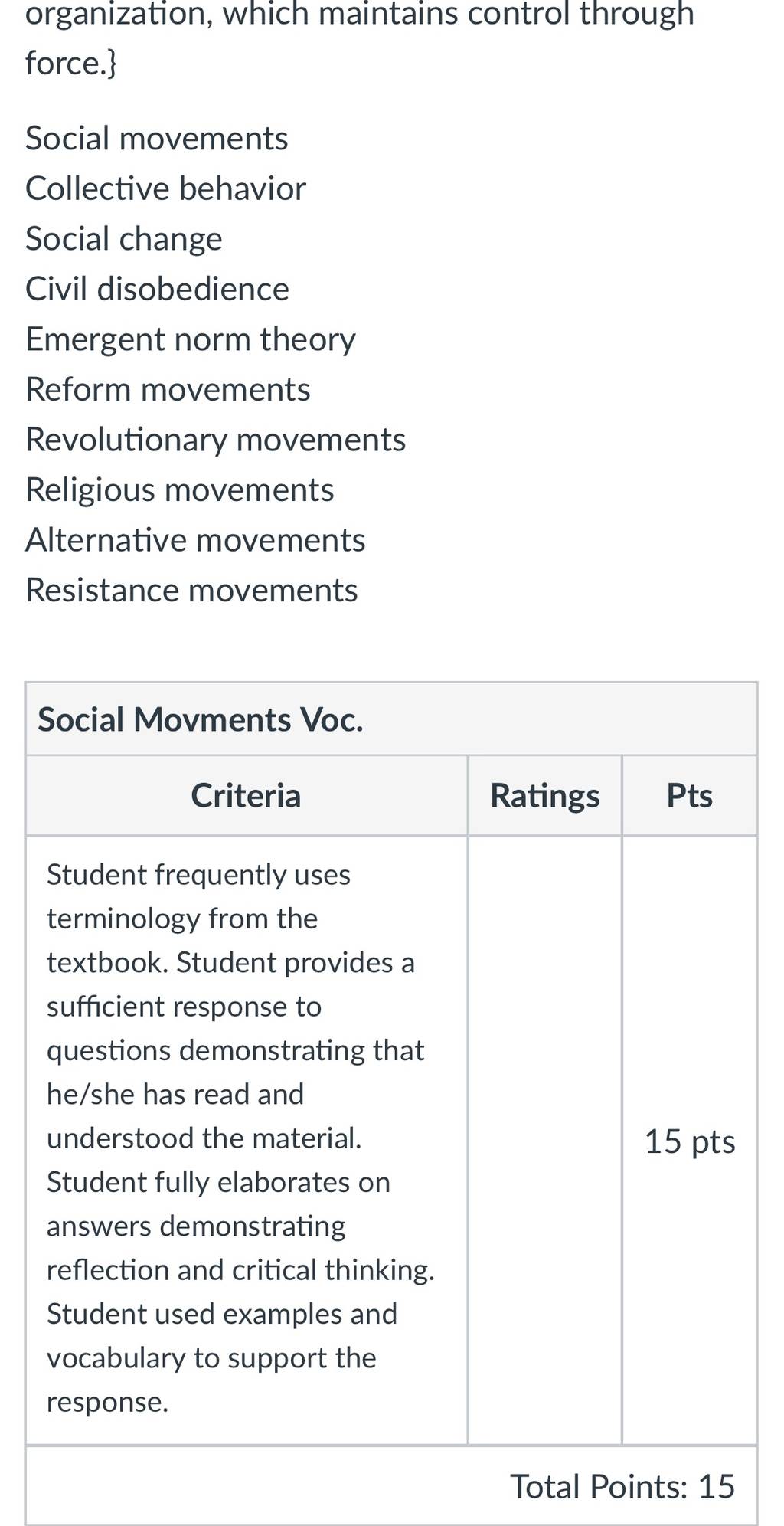Screen dimensions: 784x1526
Task: Select the 'Reform movements' term
Action: [168, 389]
